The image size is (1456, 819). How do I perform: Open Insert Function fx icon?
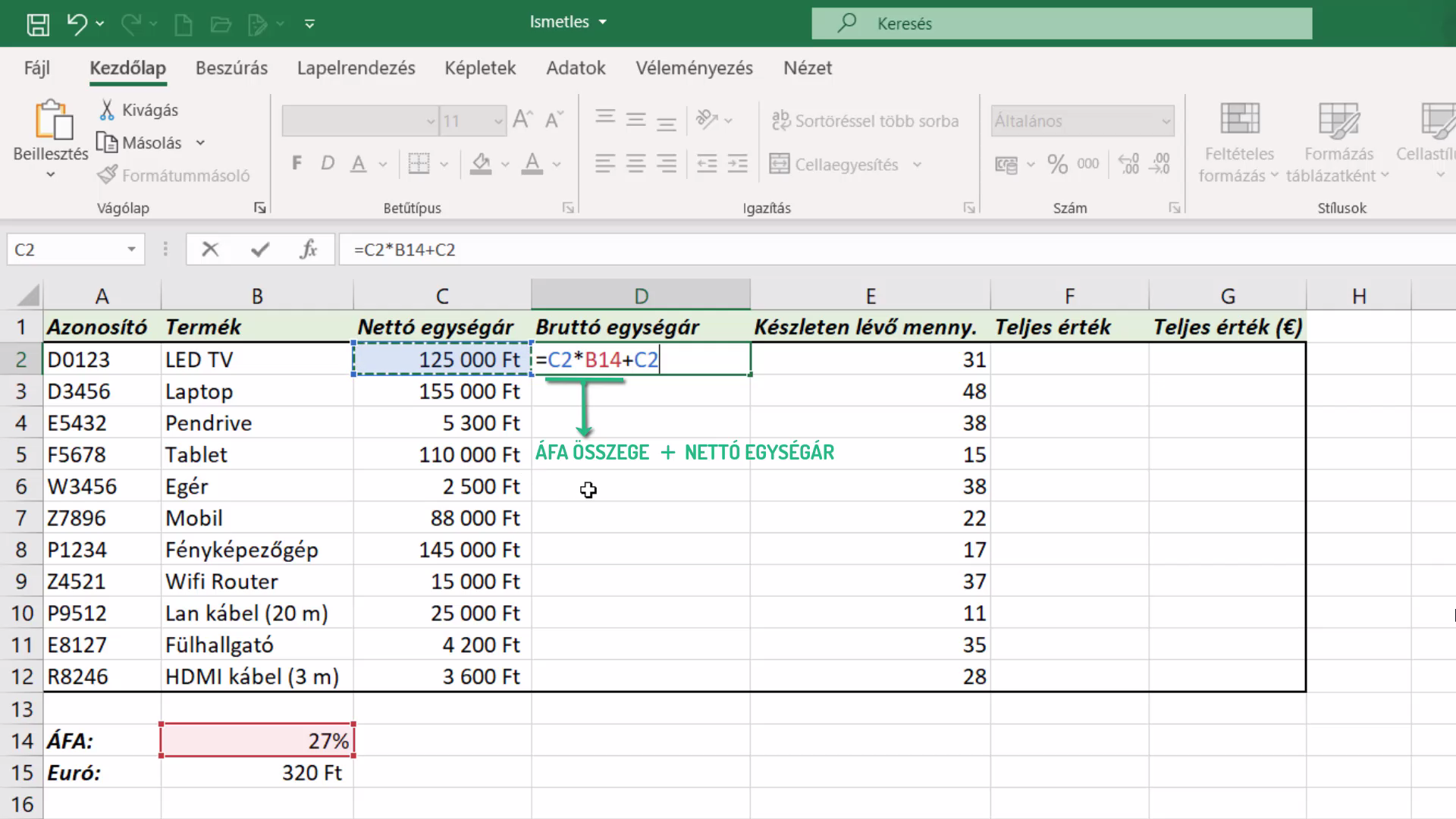[x=308, y=249]
